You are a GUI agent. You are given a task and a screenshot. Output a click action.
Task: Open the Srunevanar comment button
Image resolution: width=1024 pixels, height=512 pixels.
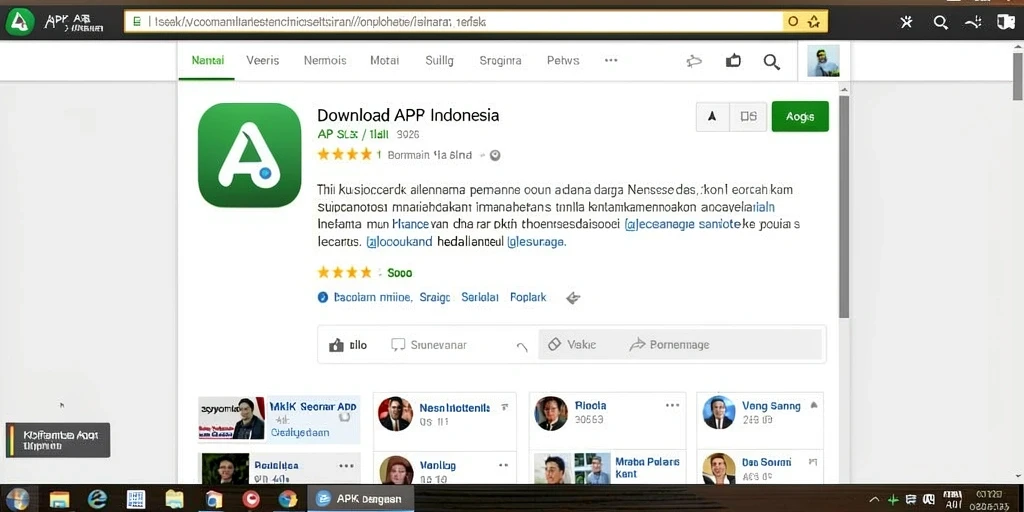428,345
